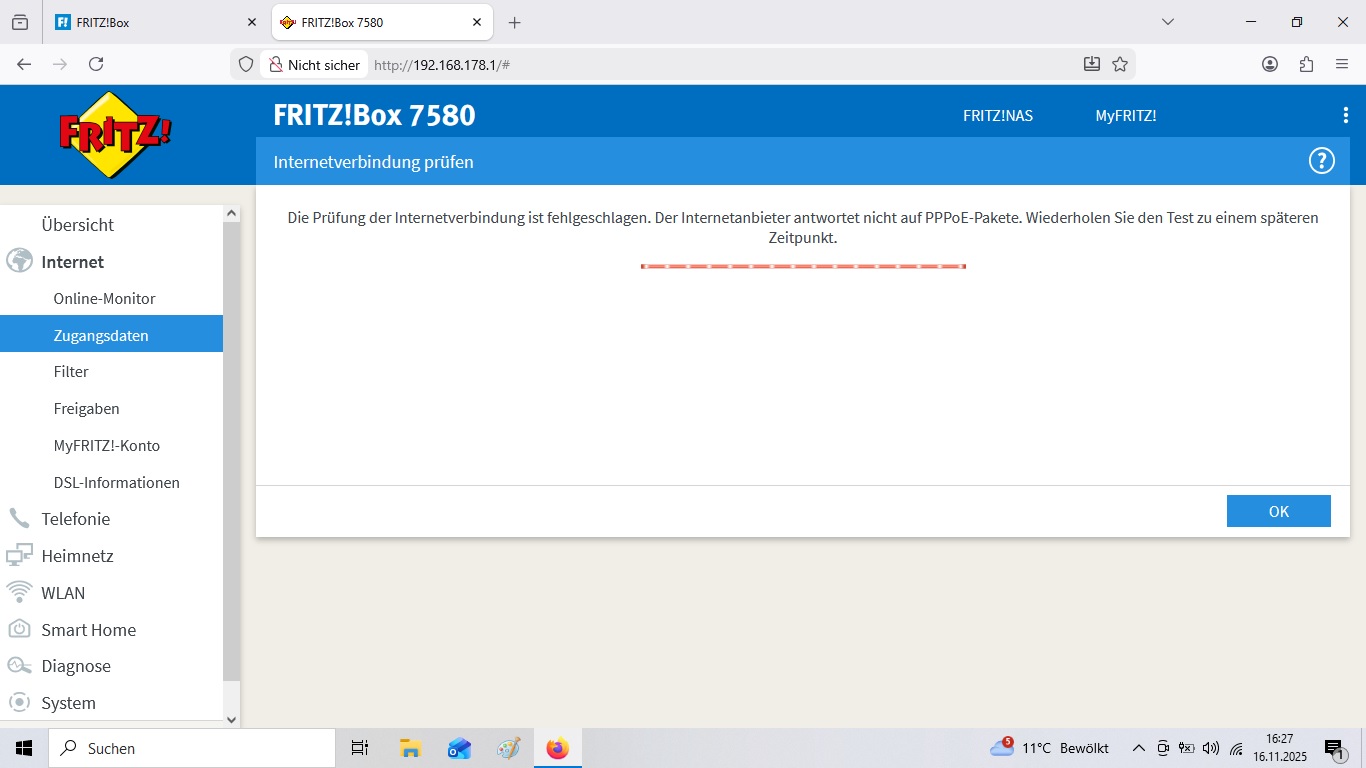Click the System icon in sidebar
1366x768 pixels.
19,703
